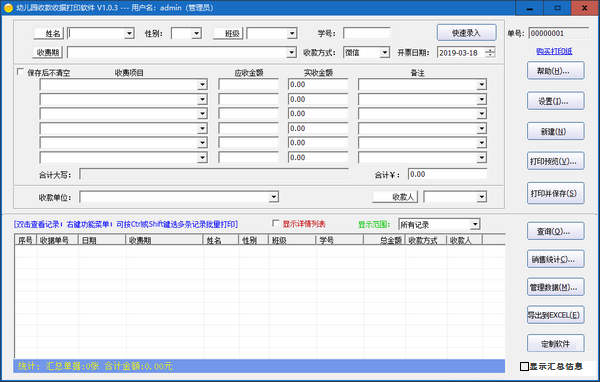Sort by 日期 column header
This screenshot has height=382, width=600.
[x=102, y=240]
